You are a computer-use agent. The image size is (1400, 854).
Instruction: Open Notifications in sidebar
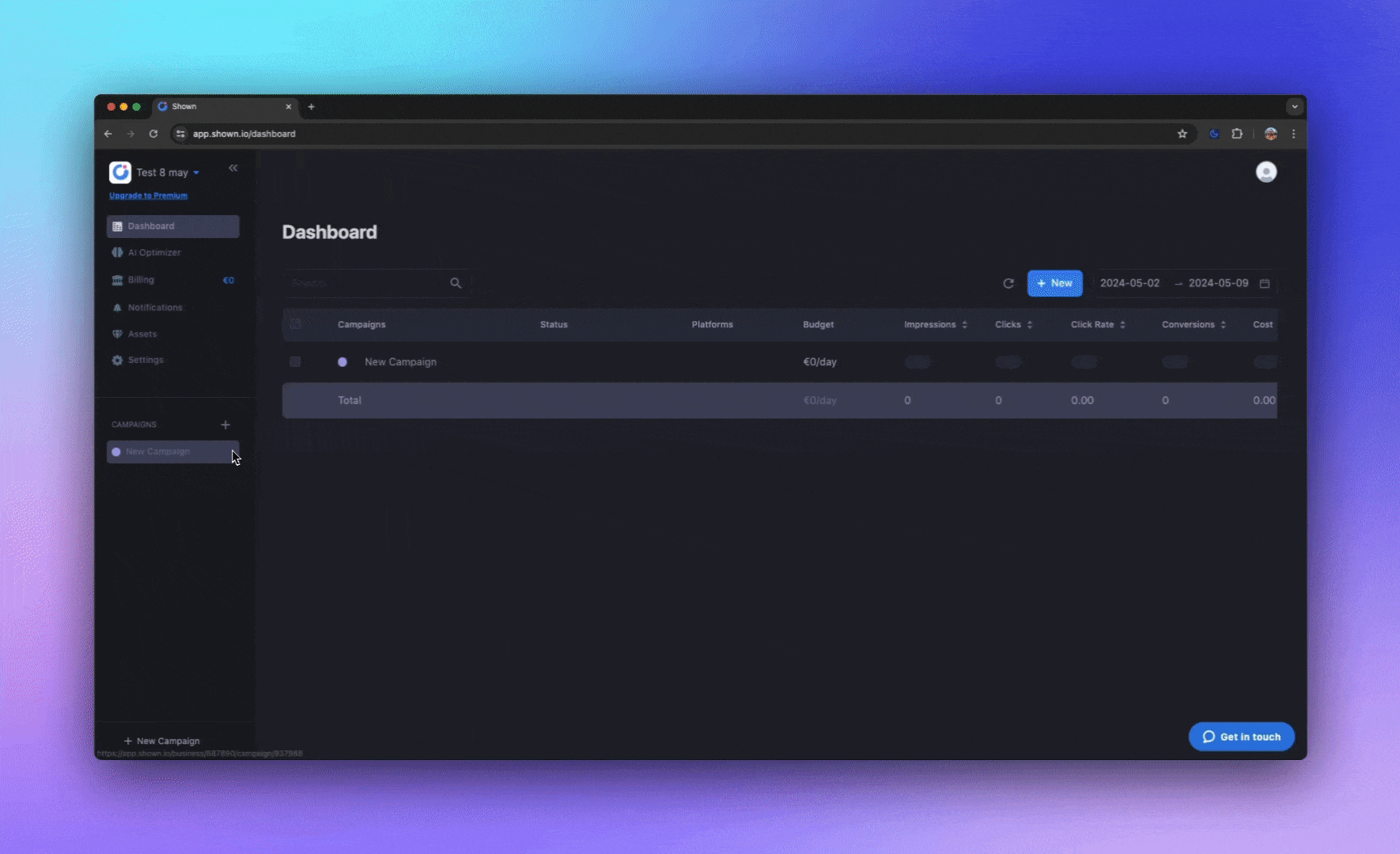click(x=155, y=308)
